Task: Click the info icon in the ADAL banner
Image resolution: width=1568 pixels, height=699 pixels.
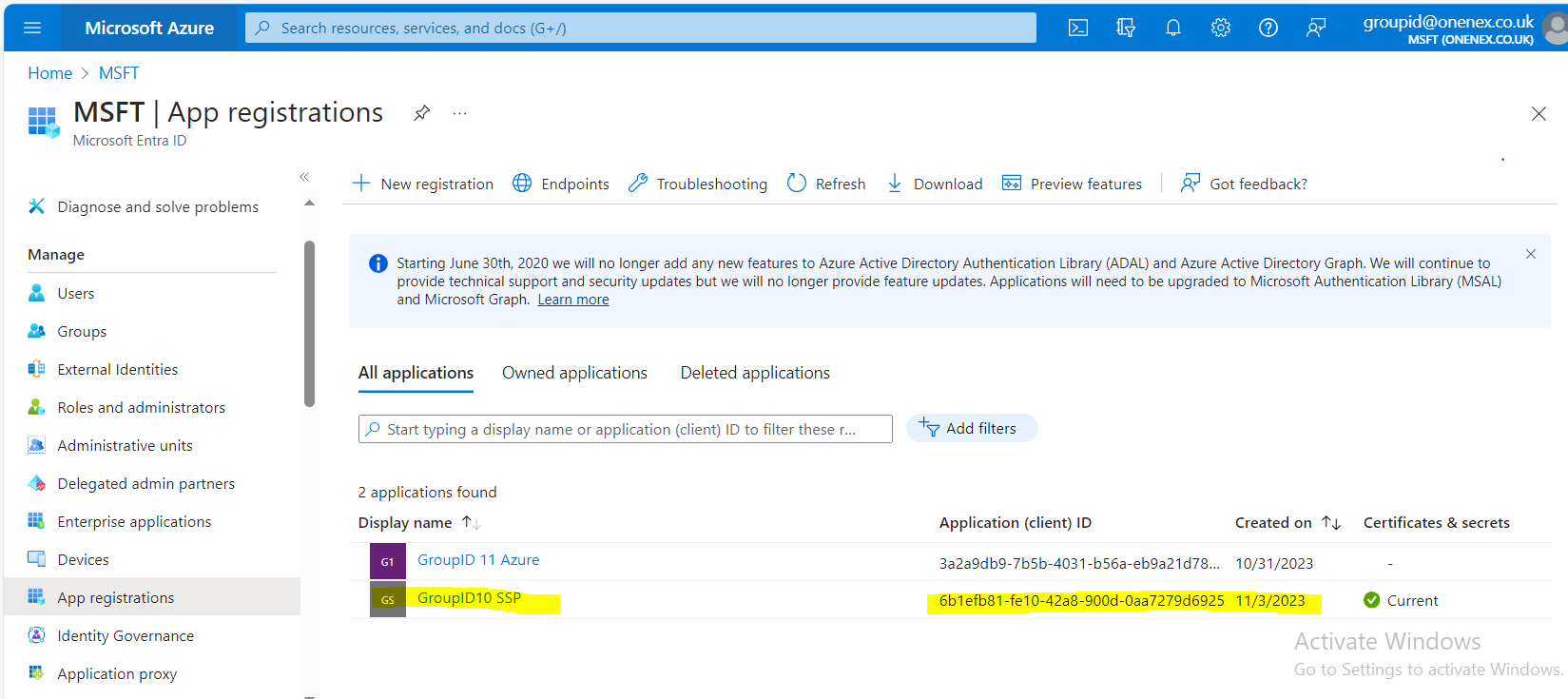Action: point(377,263)
